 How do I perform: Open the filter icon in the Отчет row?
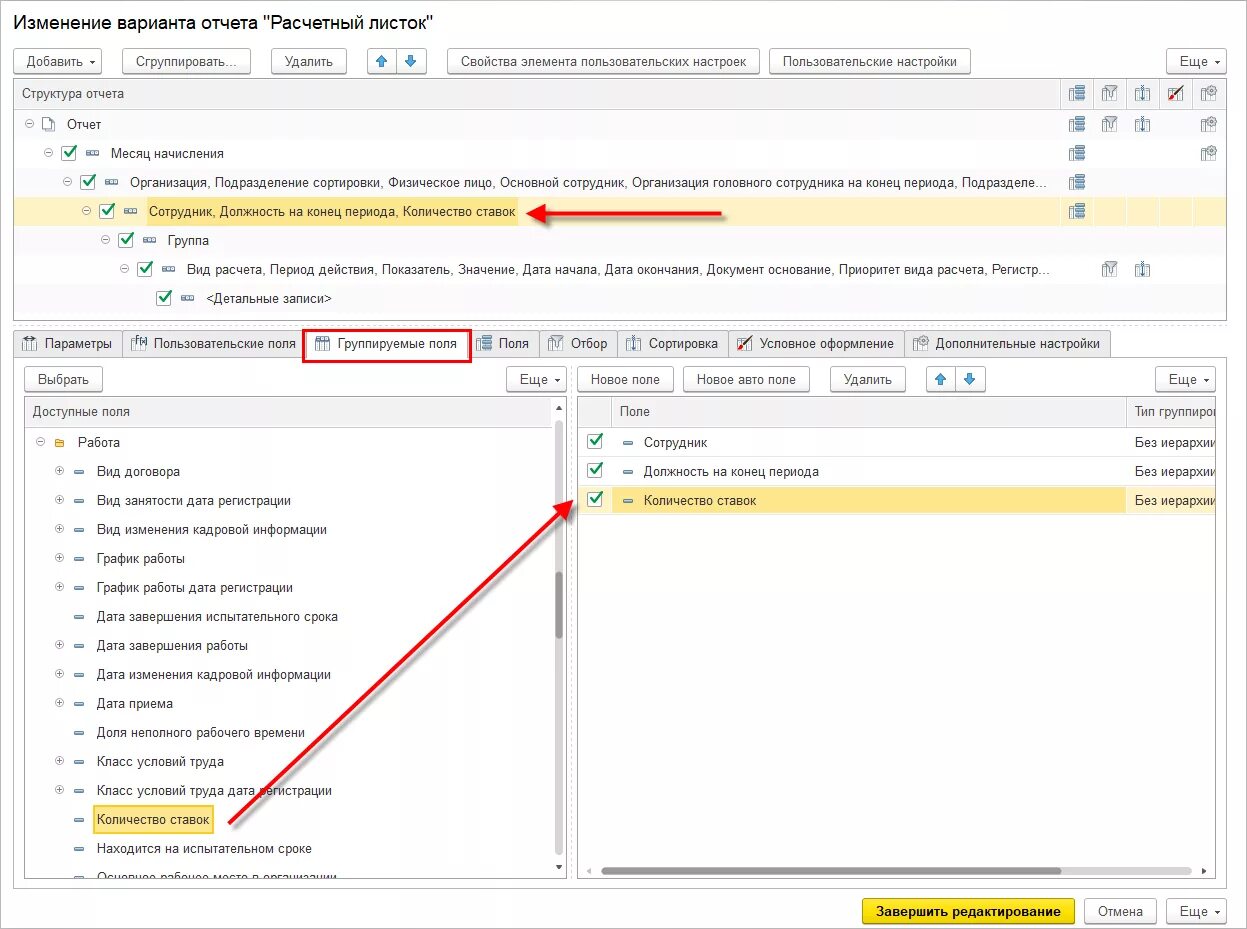click(x=1109, y=125)
